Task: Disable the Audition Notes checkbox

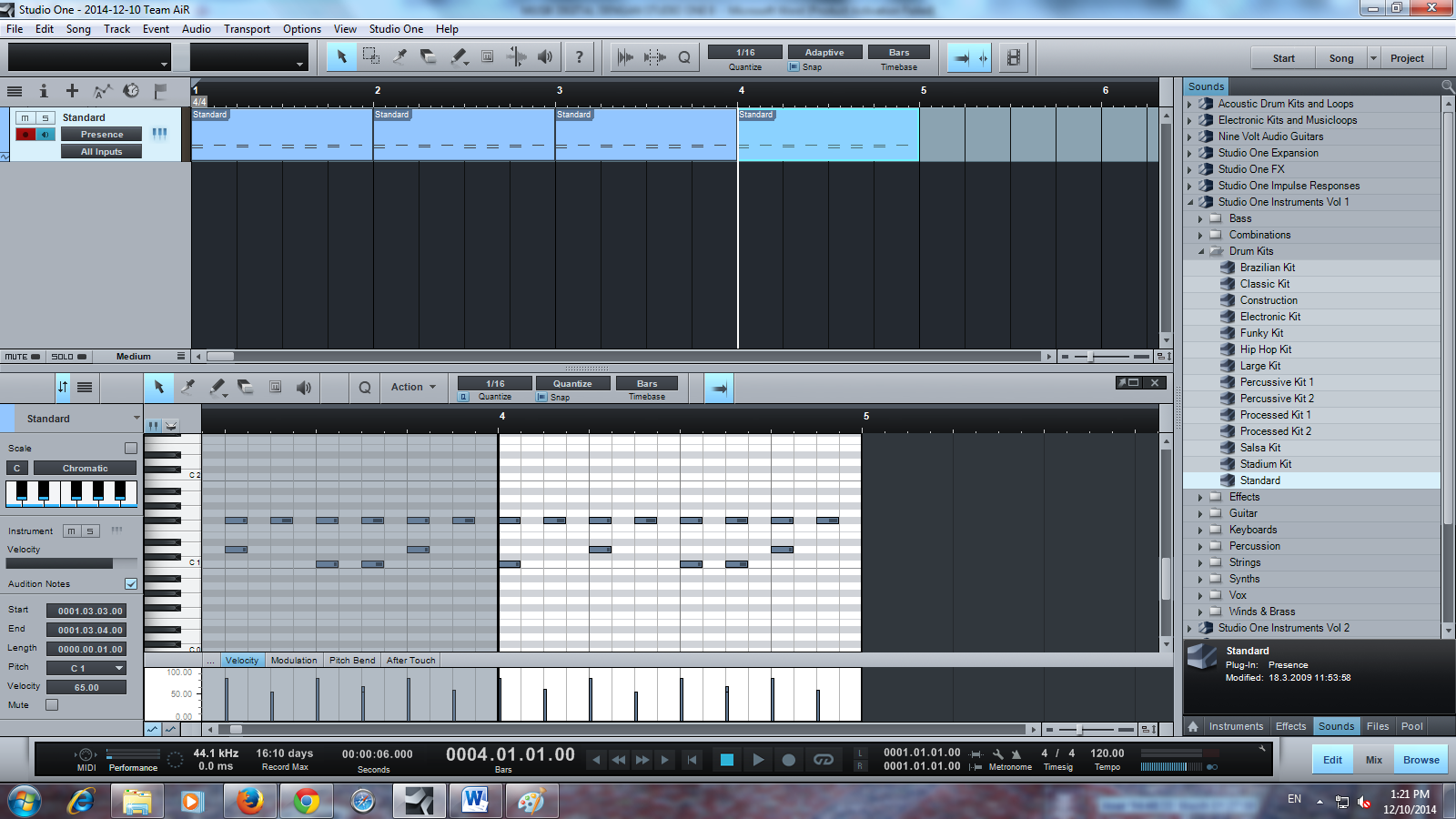Action: click(131, 583)
